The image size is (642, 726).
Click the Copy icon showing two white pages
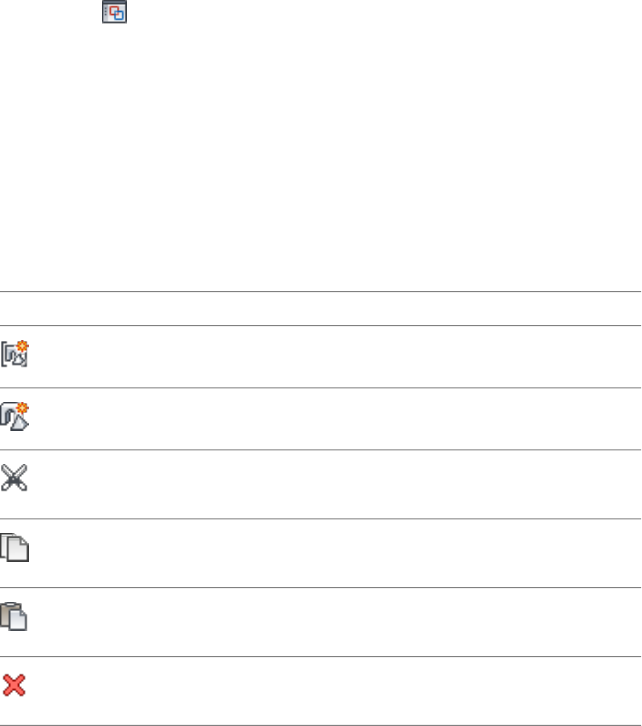click(x=15, y=547)
